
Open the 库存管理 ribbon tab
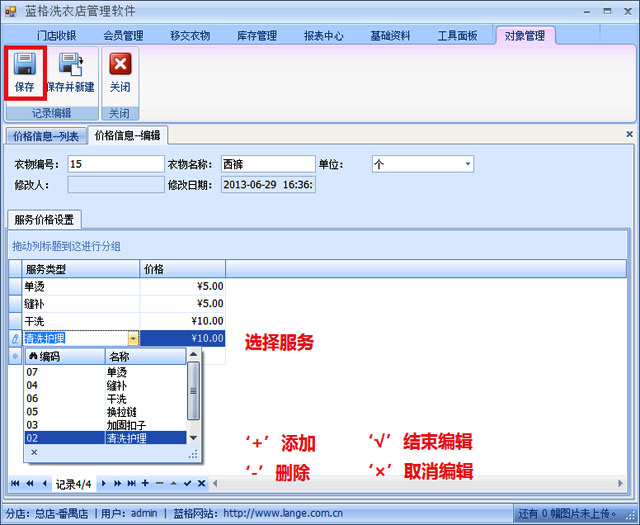(257, 36)
